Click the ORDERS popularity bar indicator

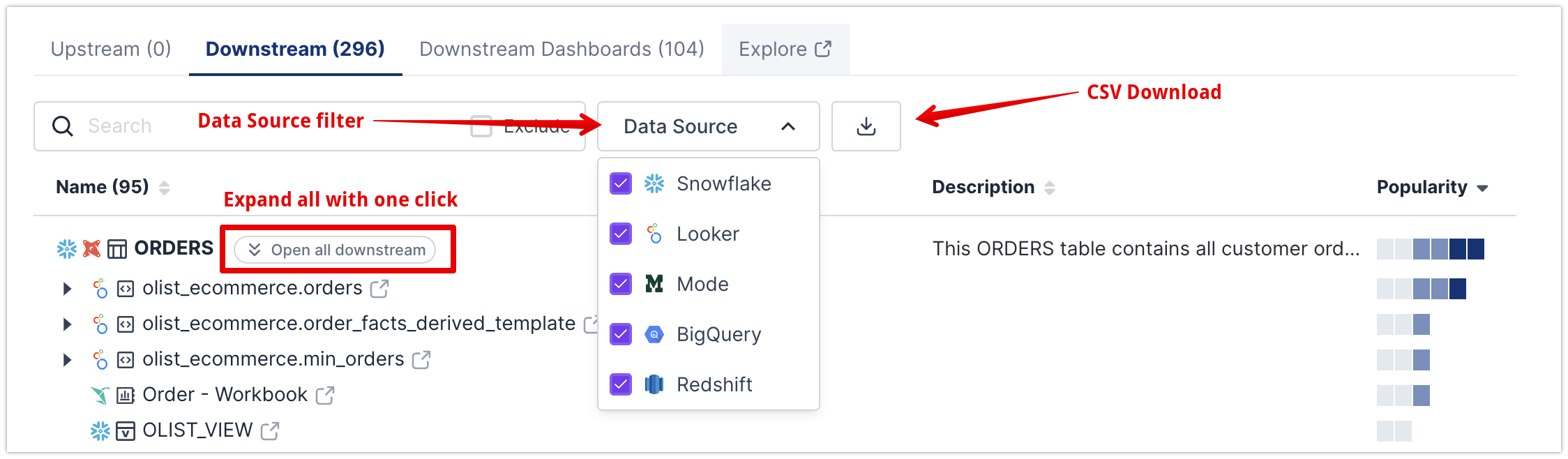tap(1430, 249)
